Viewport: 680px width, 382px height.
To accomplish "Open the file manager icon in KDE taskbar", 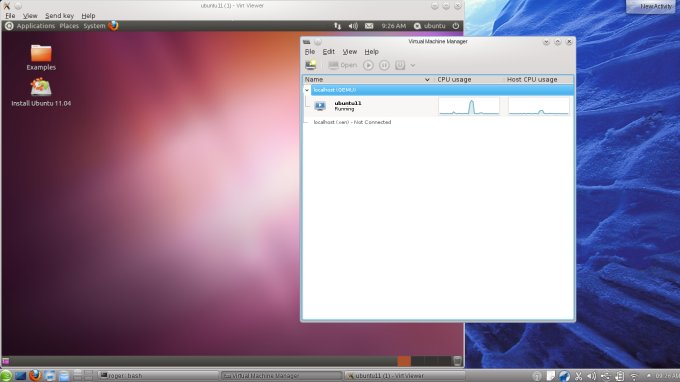I will click(x=64, y=375).
